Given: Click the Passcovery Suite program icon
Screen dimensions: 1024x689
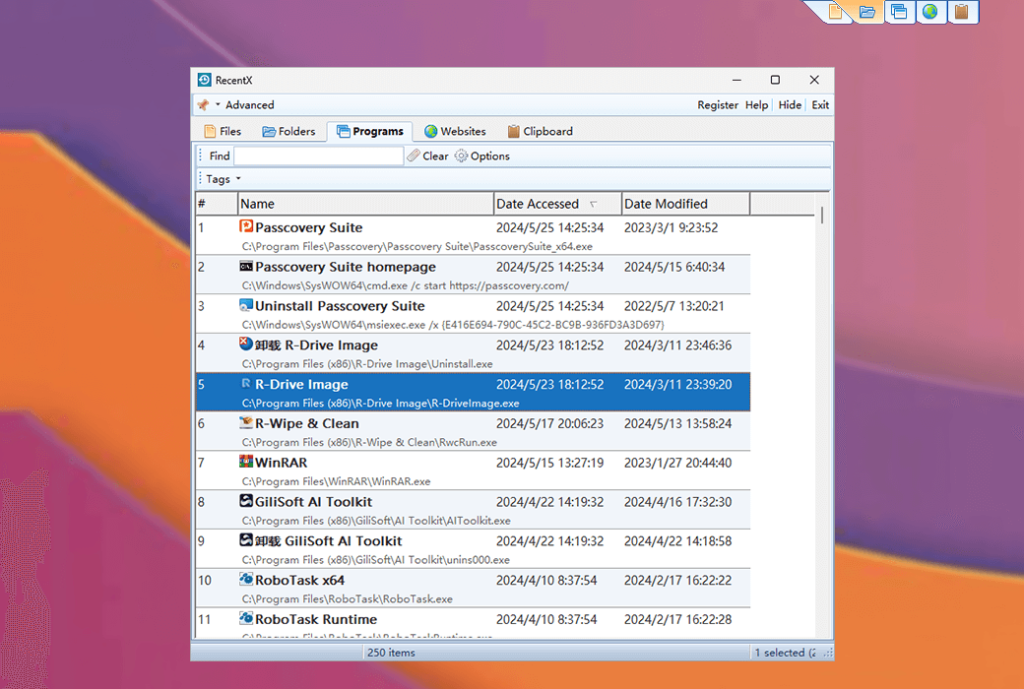Looking at the screenshot, I should (x=246, y=226).
